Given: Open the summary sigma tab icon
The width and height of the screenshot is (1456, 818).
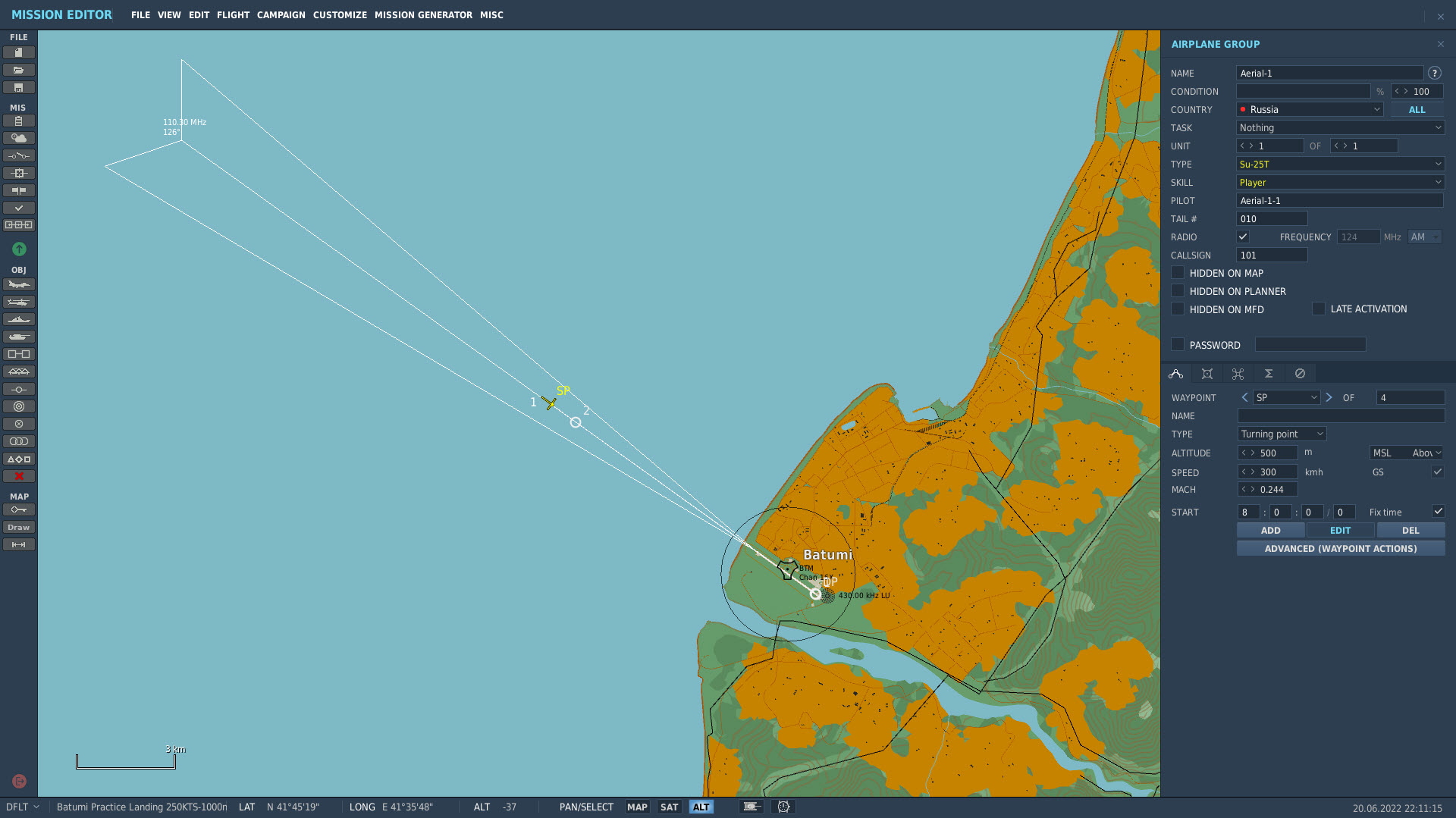Looking at the screenshot, I should pos(1268,374).
